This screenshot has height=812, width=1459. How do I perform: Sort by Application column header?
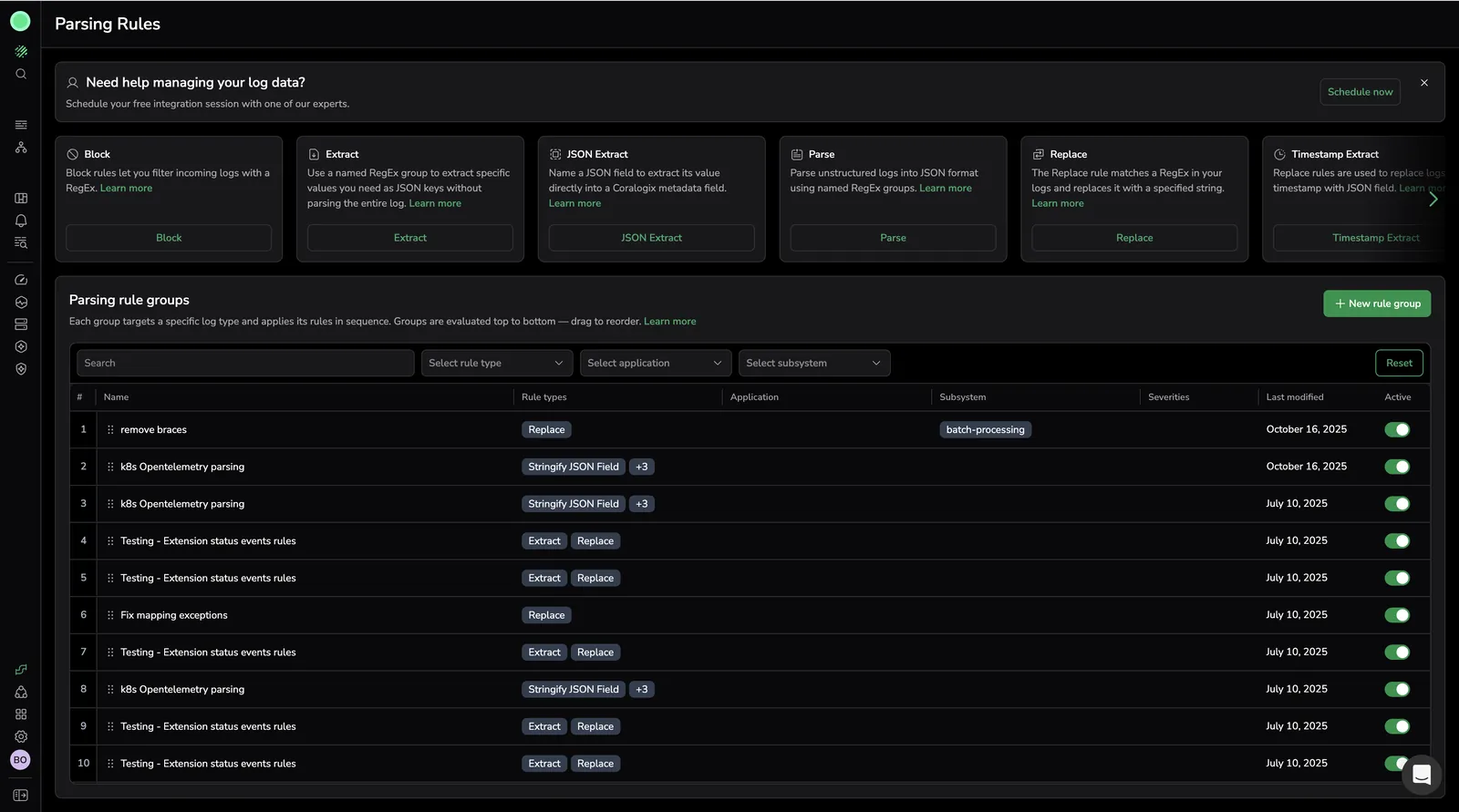click(754, 397)
